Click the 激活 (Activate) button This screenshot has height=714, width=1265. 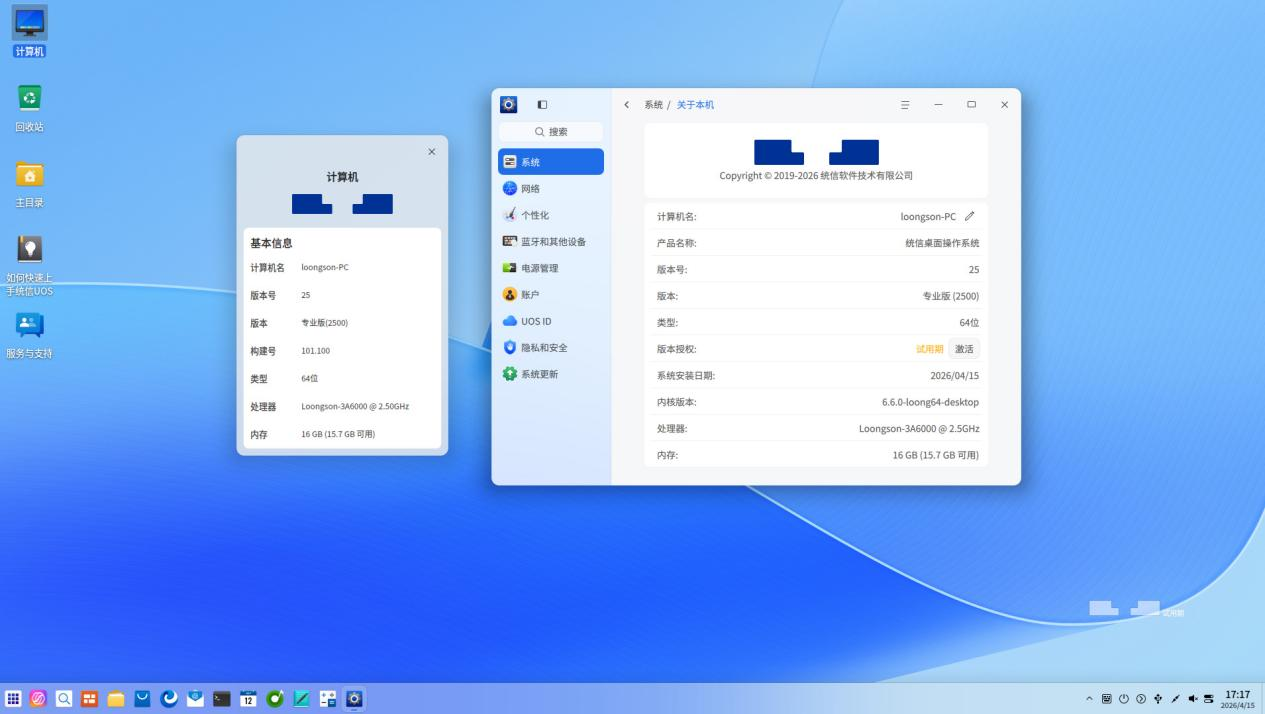click(963, 349)
